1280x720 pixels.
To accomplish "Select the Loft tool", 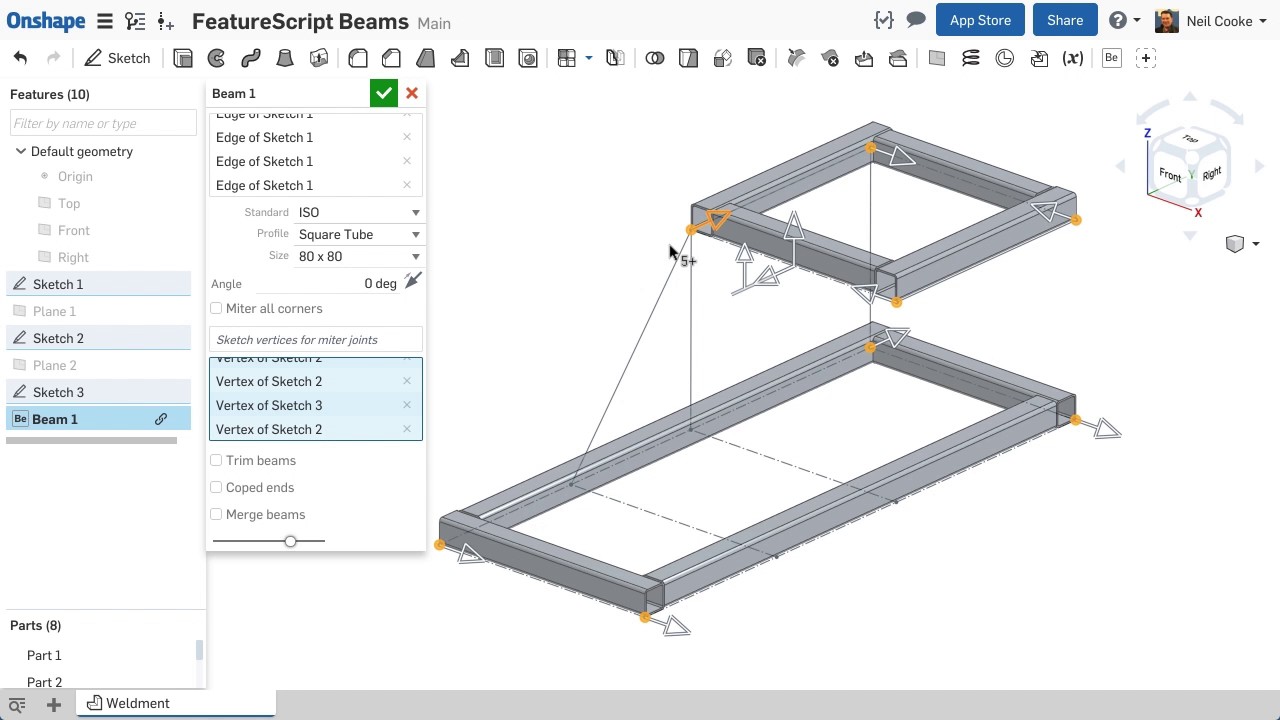I will tap(285, 58).
